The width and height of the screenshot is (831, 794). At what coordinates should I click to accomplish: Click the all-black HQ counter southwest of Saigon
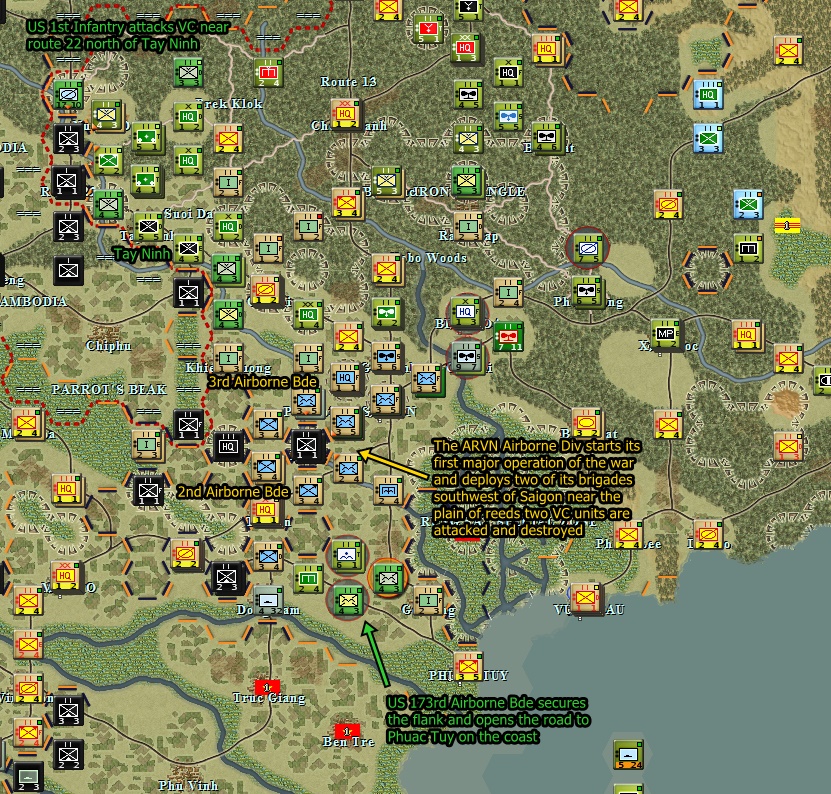tap(228, 447)
